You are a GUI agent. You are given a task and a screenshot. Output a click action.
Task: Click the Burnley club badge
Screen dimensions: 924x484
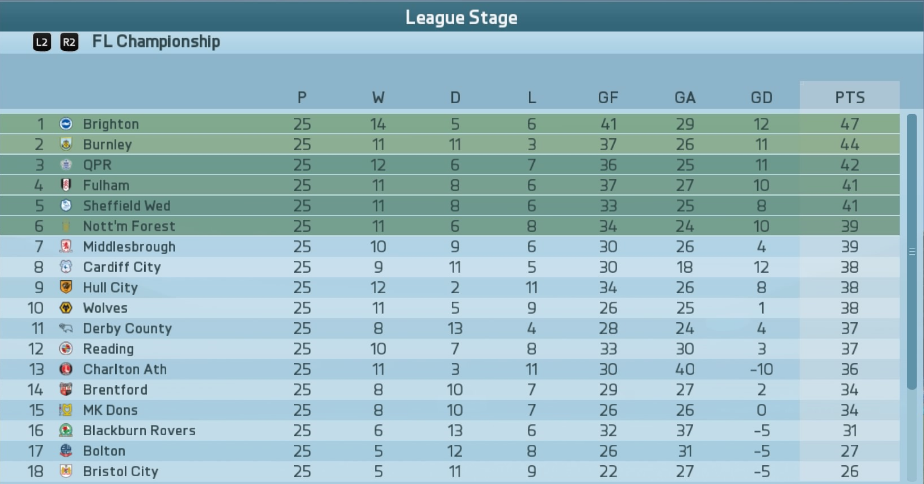coord(66,144)
